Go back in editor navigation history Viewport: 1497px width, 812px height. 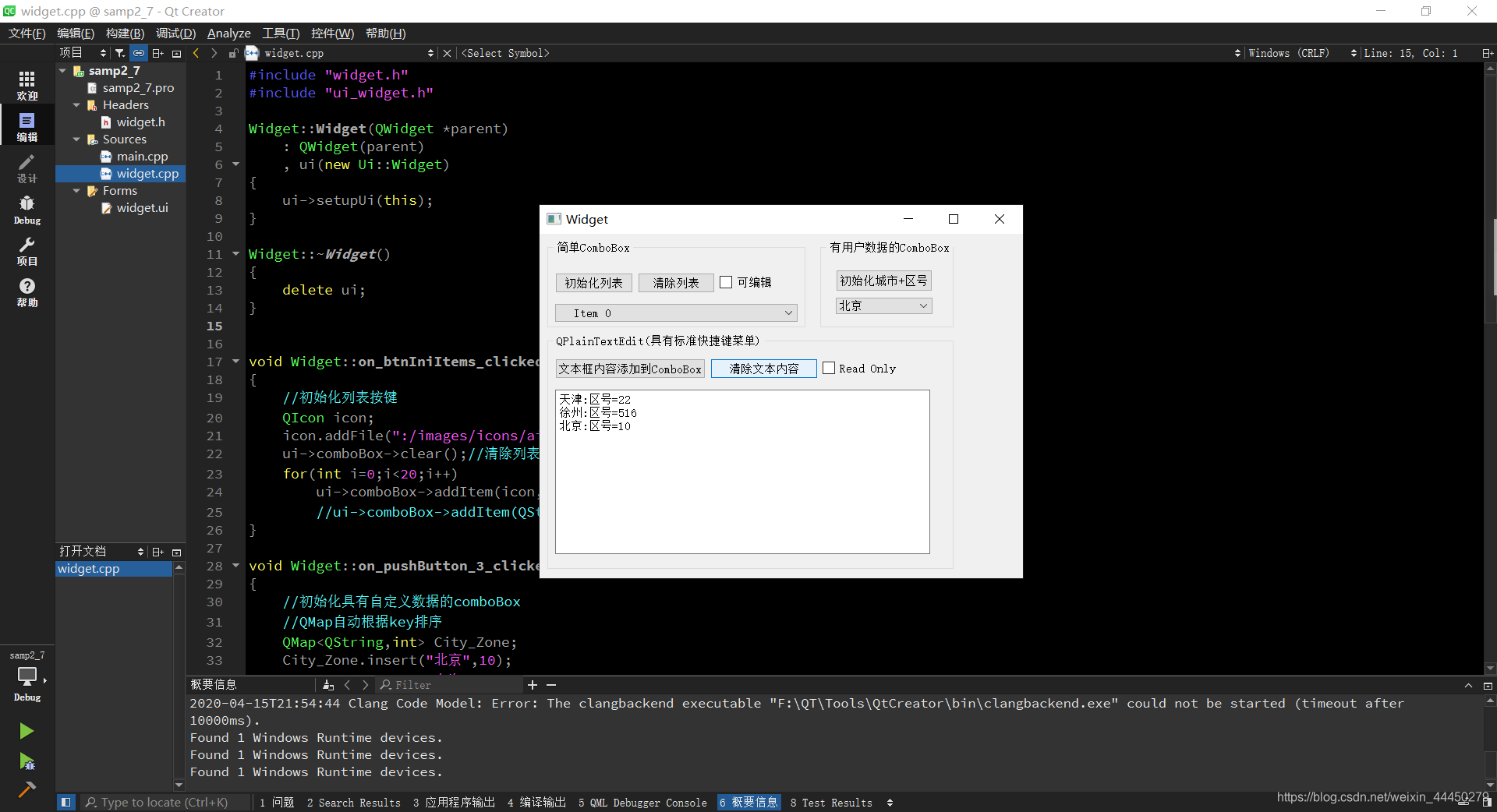(x=196, y=53)
